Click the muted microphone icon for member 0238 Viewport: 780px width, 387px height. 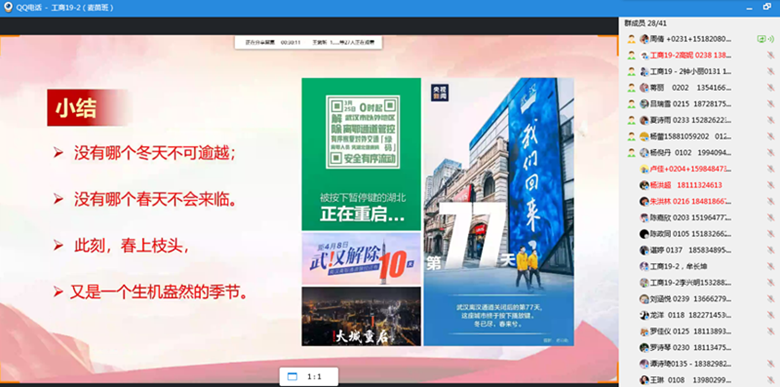[x=771, y=55]
